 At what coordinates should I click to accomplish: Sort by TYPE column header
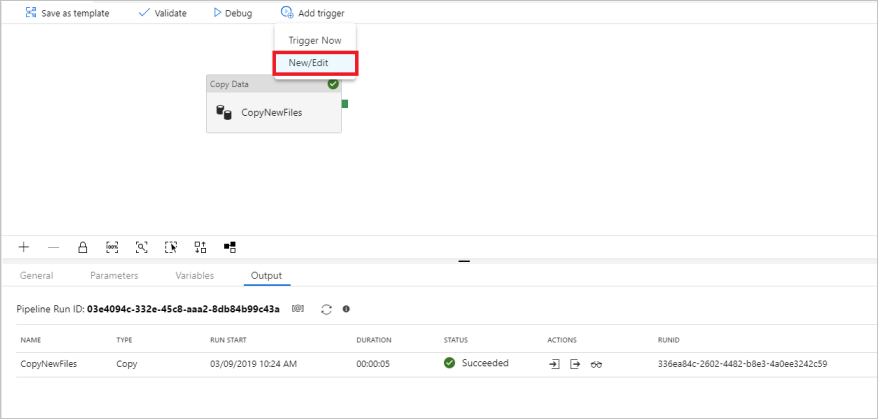(124, 340)
